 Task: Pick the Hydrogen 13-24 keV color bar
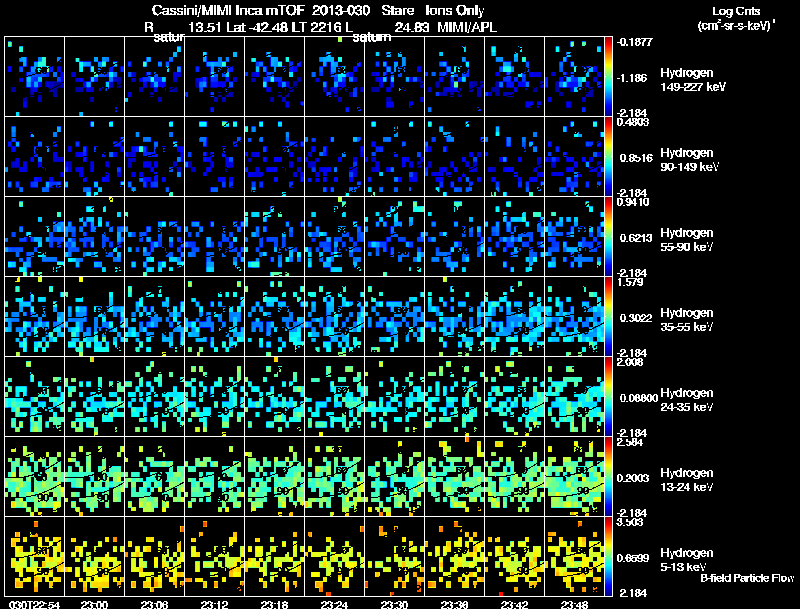click(x=608, y=477)
